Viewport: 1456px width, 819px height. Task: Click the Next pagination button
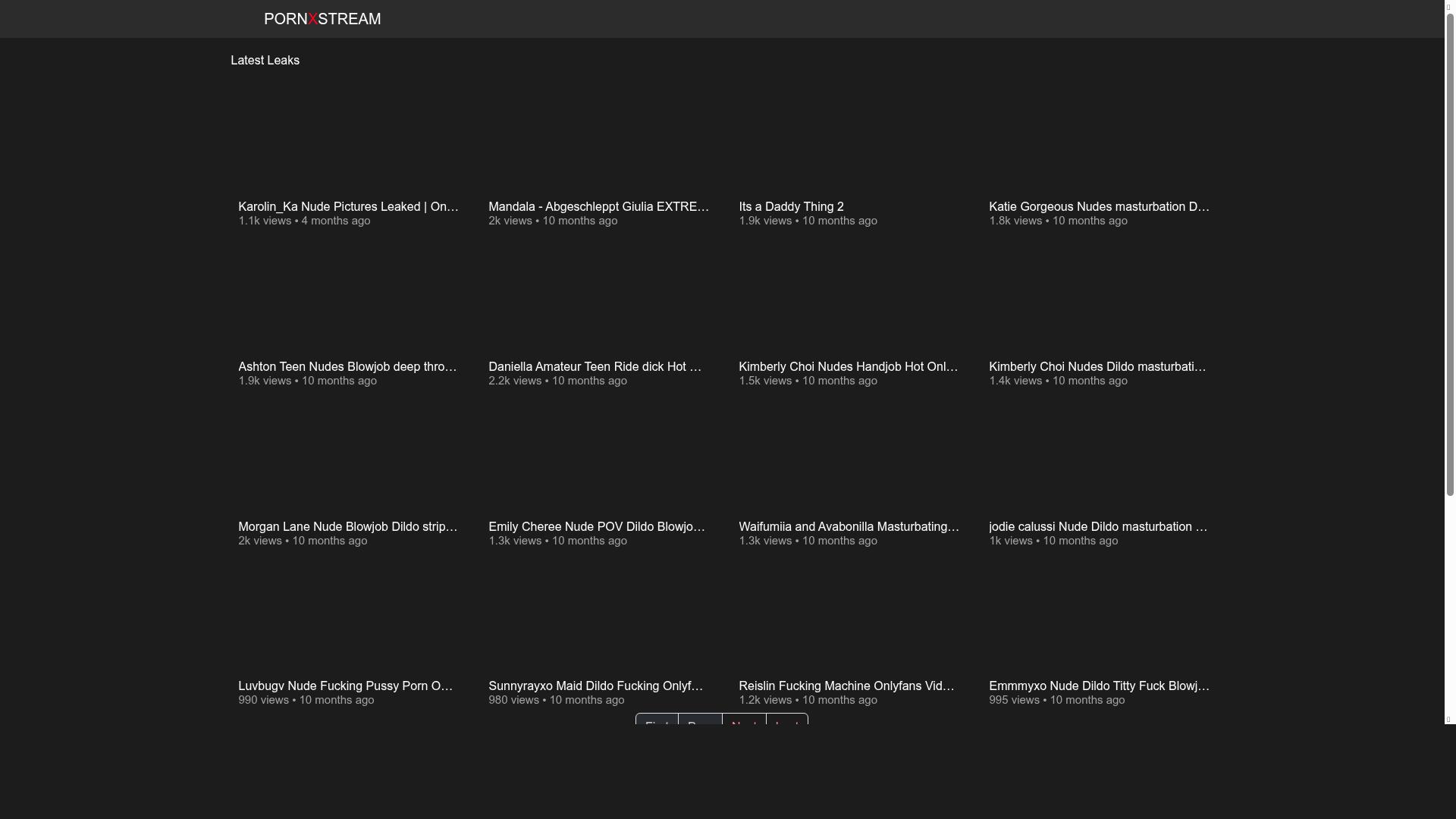(x=744, y=720)
